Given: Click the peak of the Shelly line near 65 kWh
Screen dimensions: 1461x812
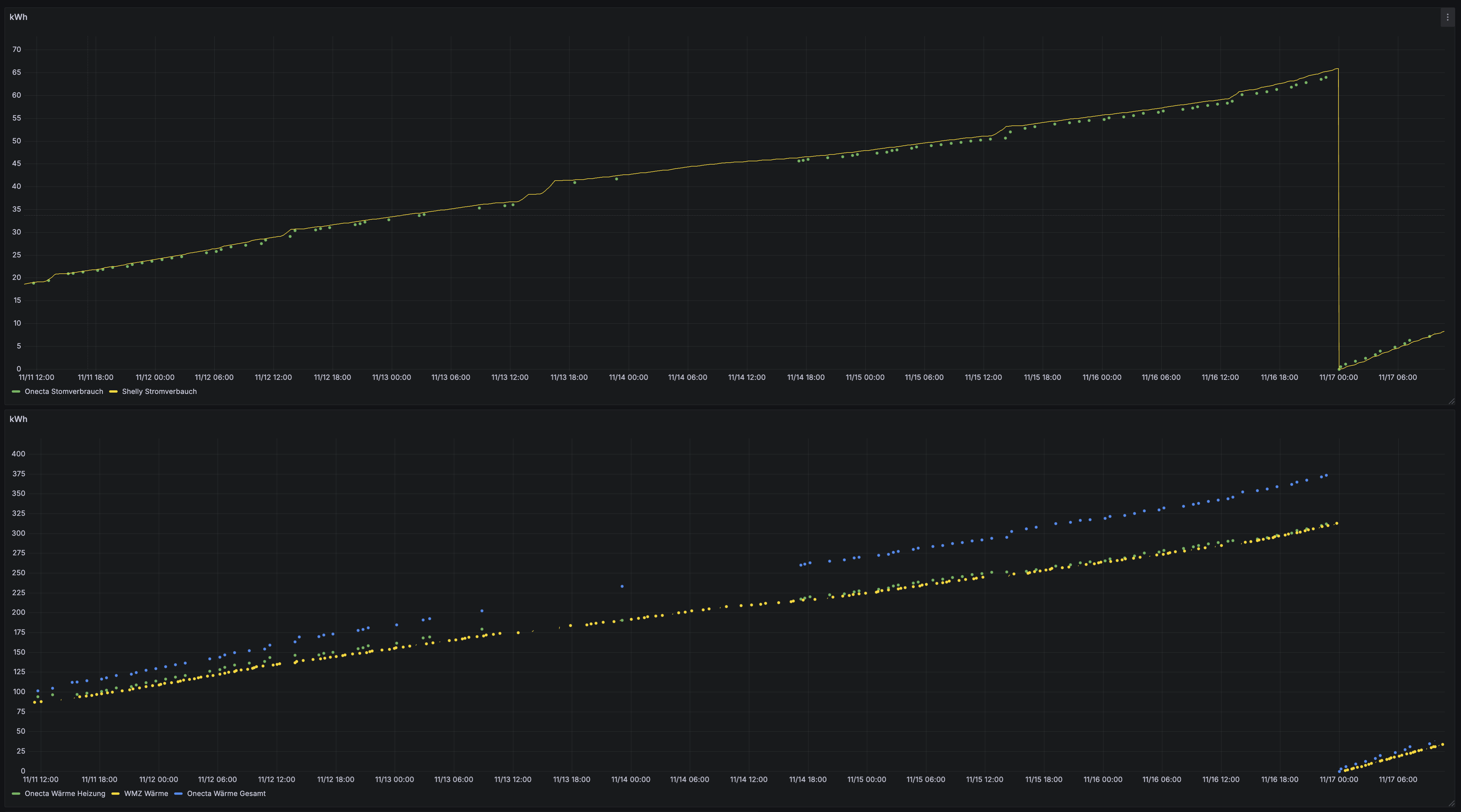Looking at the screenshot, I should coord(1337,69).
